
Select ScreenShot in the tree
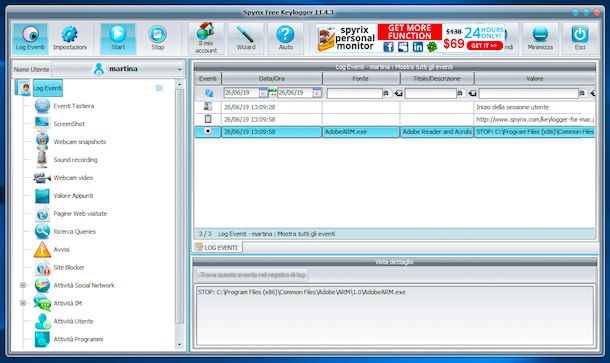69,124
